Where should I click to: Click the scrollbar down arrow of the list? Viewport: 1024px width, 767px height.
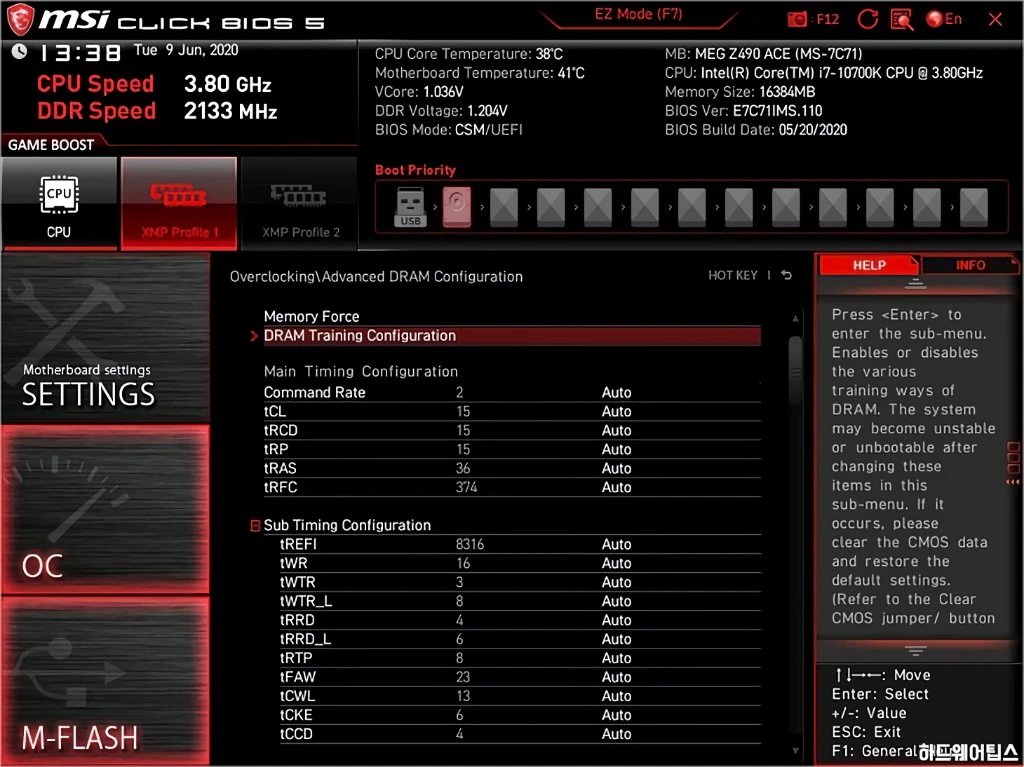coord(795,751)
